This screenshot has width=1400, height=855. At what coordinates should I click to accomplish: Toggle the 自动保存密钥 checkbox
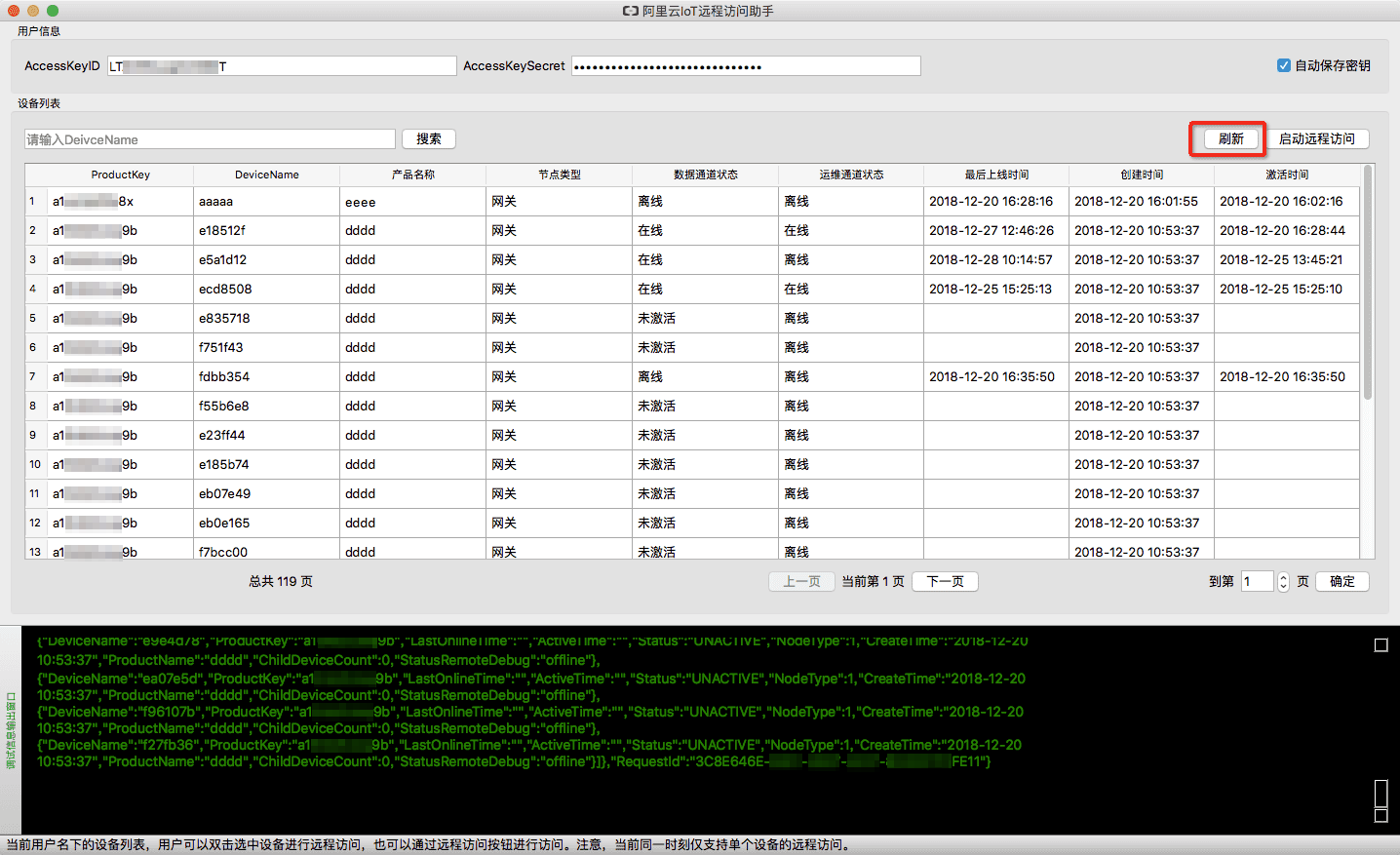(1284, 65)
